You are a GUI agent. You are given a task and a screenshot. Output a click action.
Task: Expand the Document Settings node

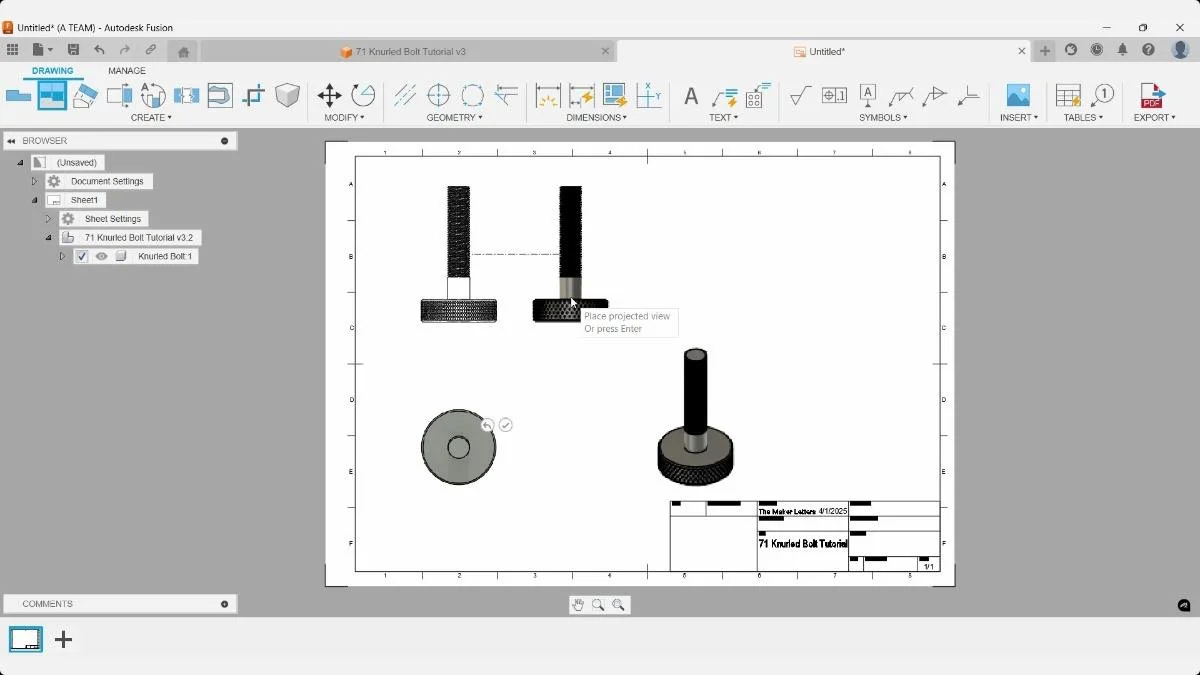[34, 181]
